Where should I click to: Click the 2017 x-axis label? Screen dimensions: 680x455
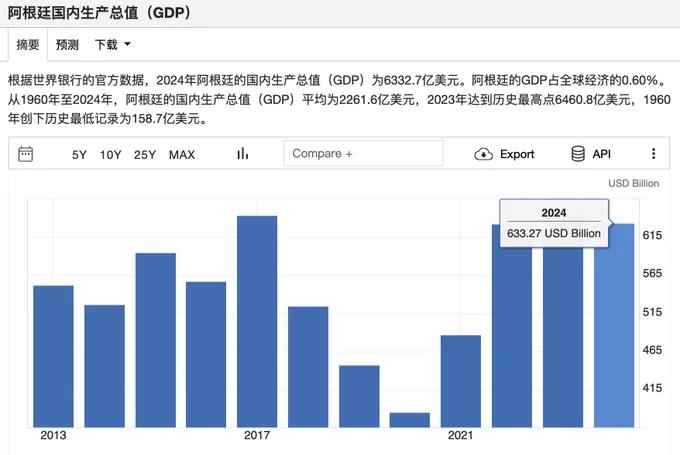pos(257,435)
